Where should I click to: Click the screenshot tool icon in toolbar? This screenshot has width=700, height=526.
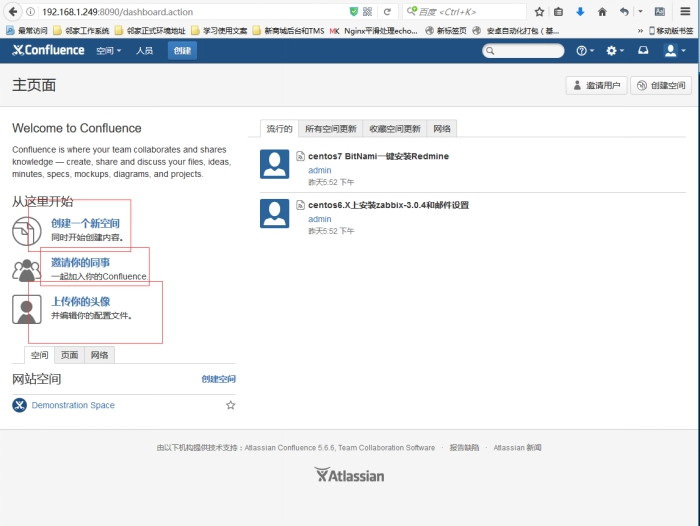coord(660,12)
